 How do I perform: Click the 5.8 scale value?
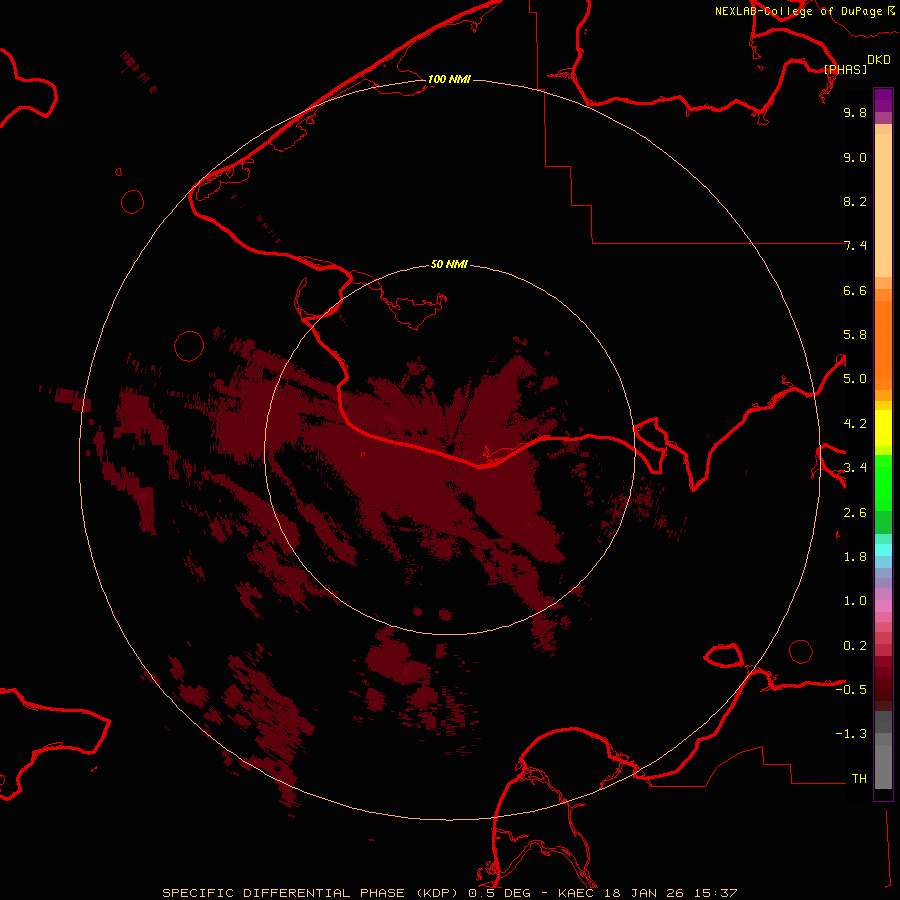pos(855,335)
